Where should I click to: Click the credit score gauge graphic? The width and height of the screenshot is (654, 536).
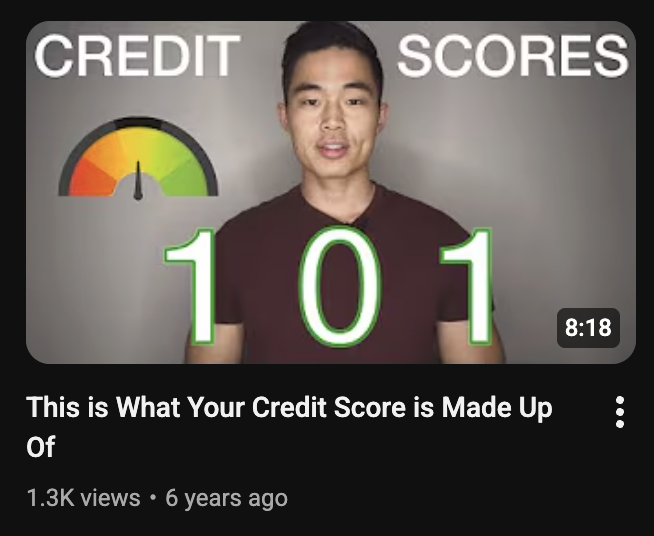(138, 159)
